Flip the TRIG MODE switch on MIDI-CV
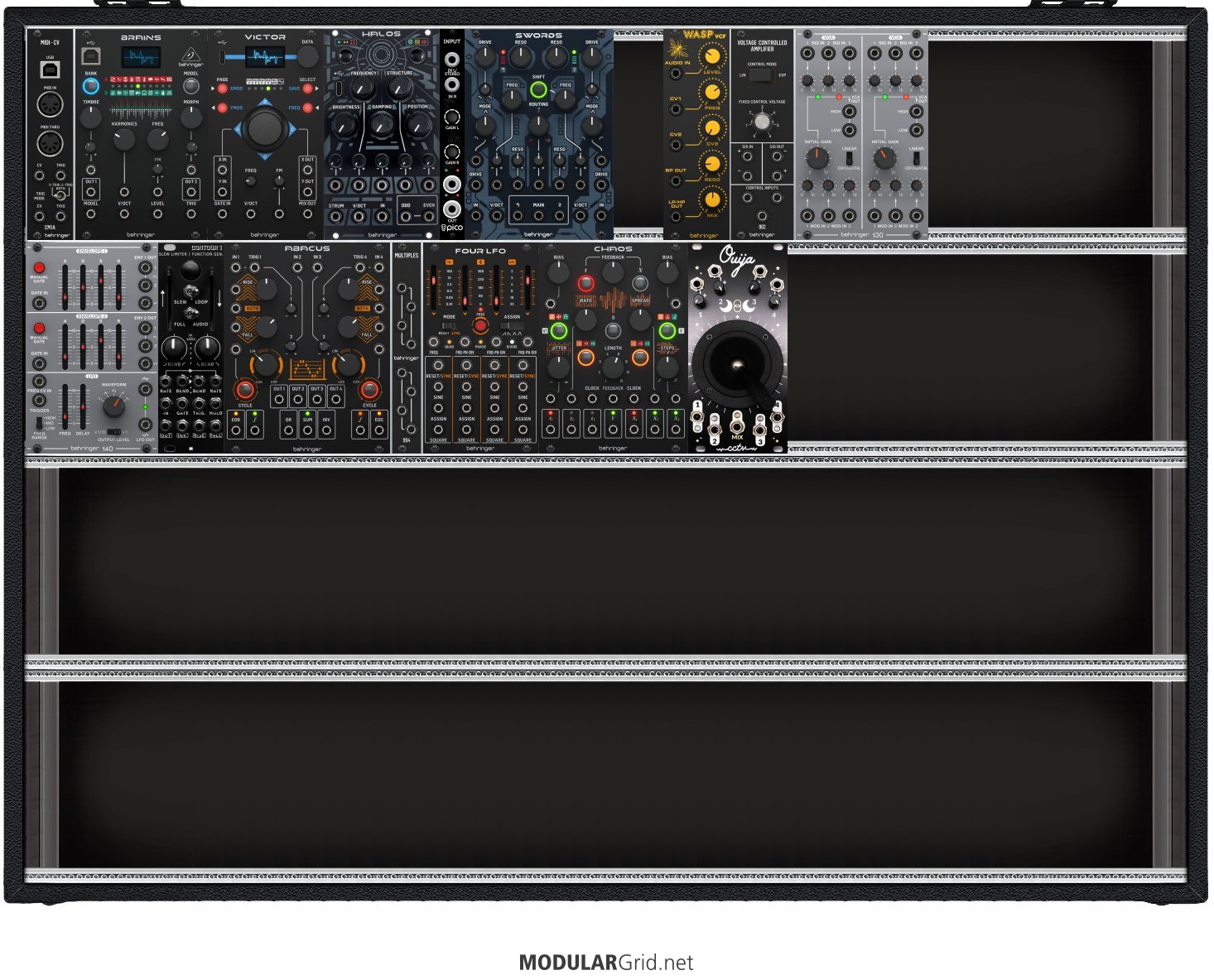 pyautogui.click(x=60, y=195)
